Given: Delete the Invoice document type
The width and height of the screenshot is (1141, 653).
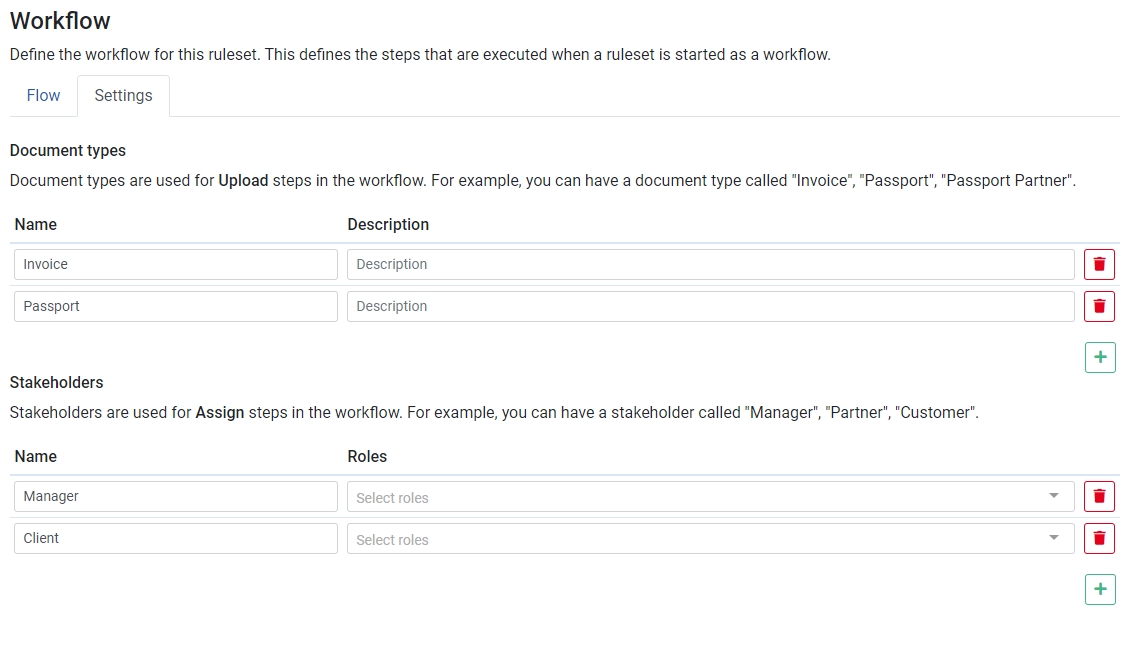Looking at the screenshot, I should click(1100, 265).
